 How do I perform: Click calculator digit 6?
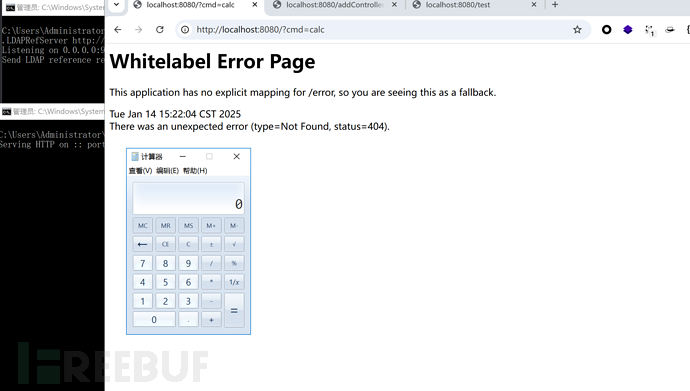coord(188,282)
